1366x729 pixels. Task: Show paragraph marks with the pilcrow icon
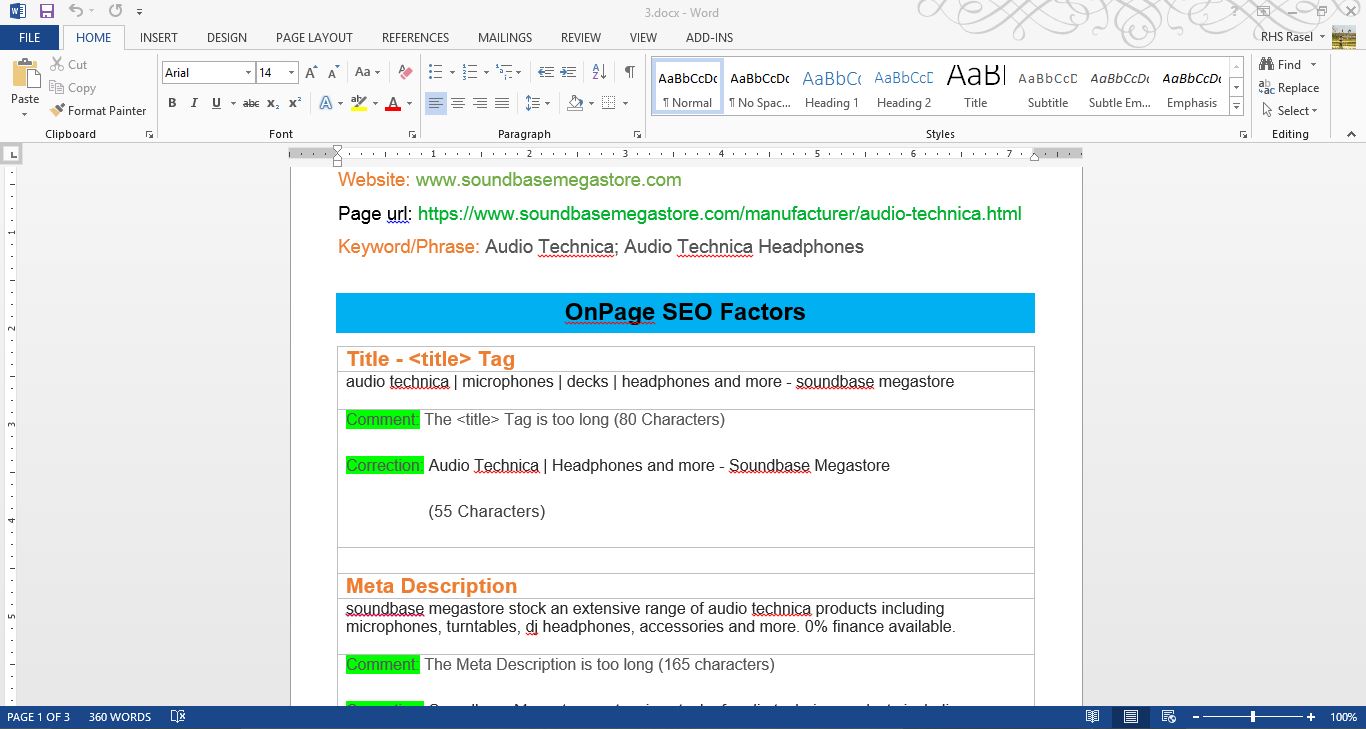pyautogui.click(x=629, y=72)
